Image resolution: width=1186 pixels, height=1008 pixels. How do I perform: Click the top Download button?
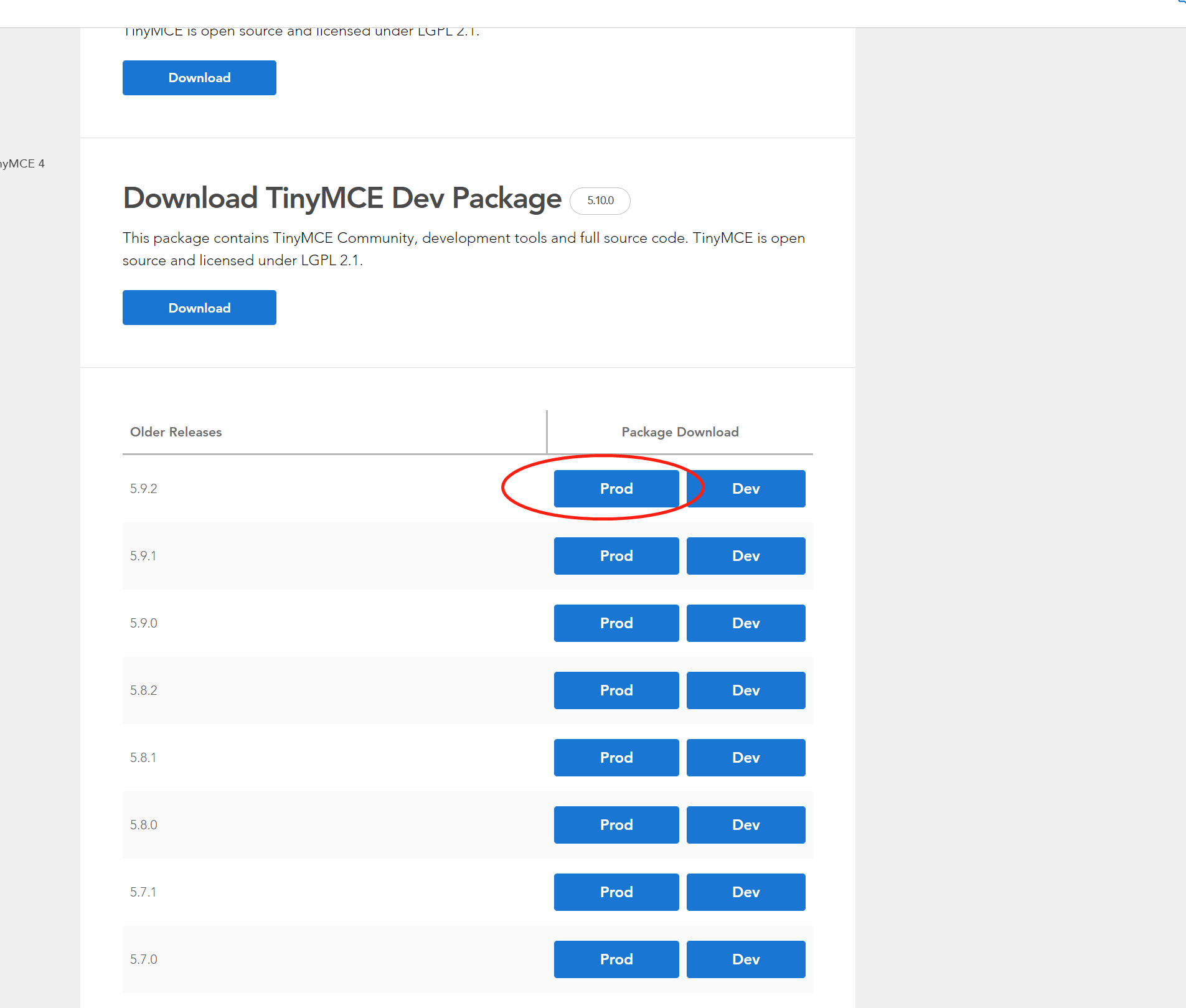199,77
